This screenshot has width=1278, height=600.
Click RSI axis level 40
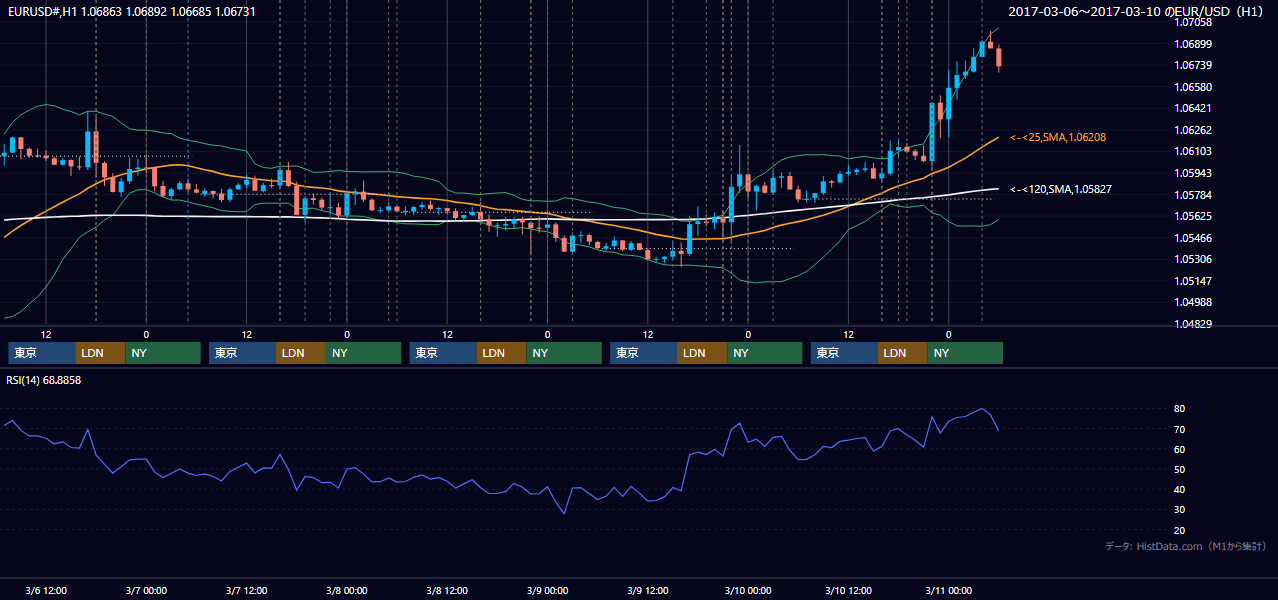(x=1180, y=490)
